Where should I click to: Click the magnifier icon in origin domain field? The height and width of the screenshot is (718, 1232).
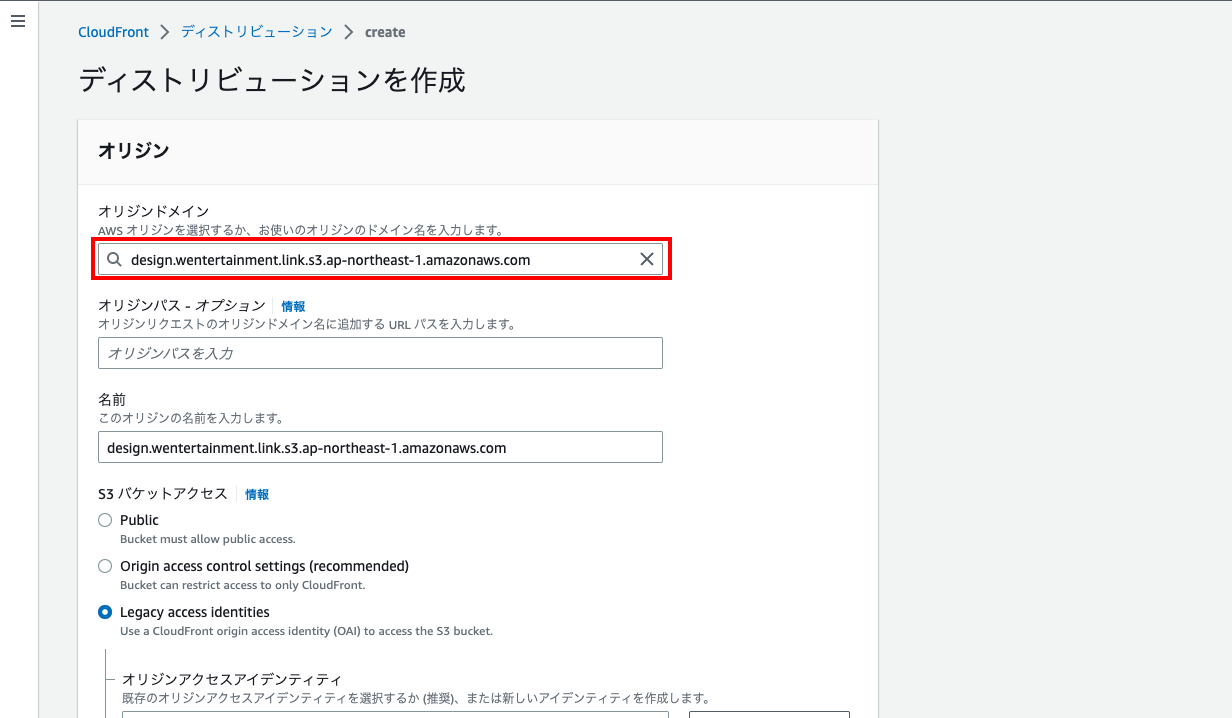click(114, 260)
